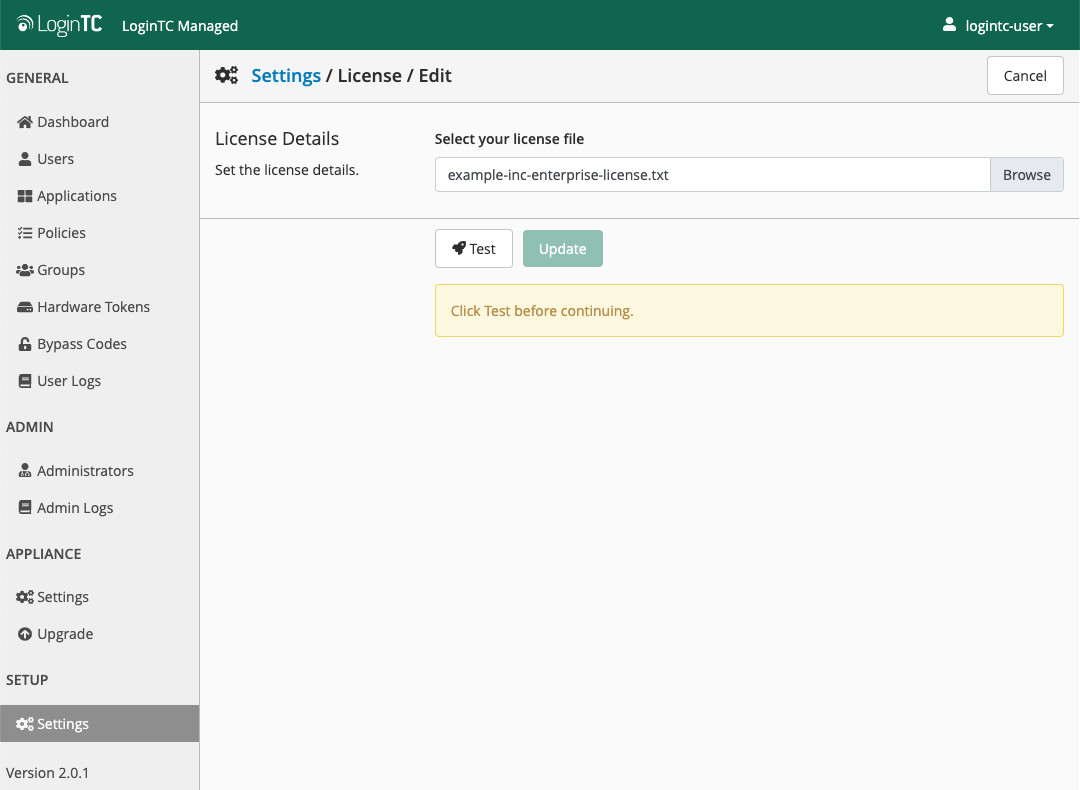Click the Hardware Tokens drive icon
Viewport: 1080px width, 790px height.
pos(25,307)
